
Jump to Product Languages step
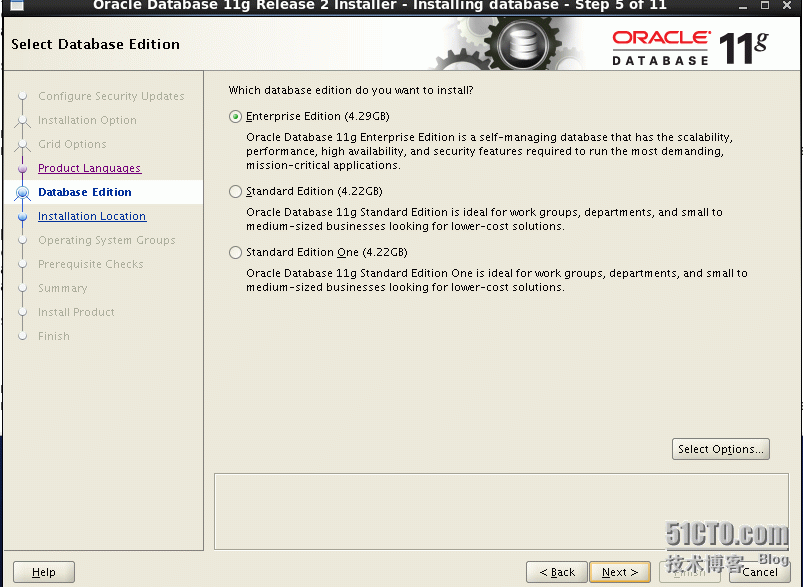click(90, 168)
